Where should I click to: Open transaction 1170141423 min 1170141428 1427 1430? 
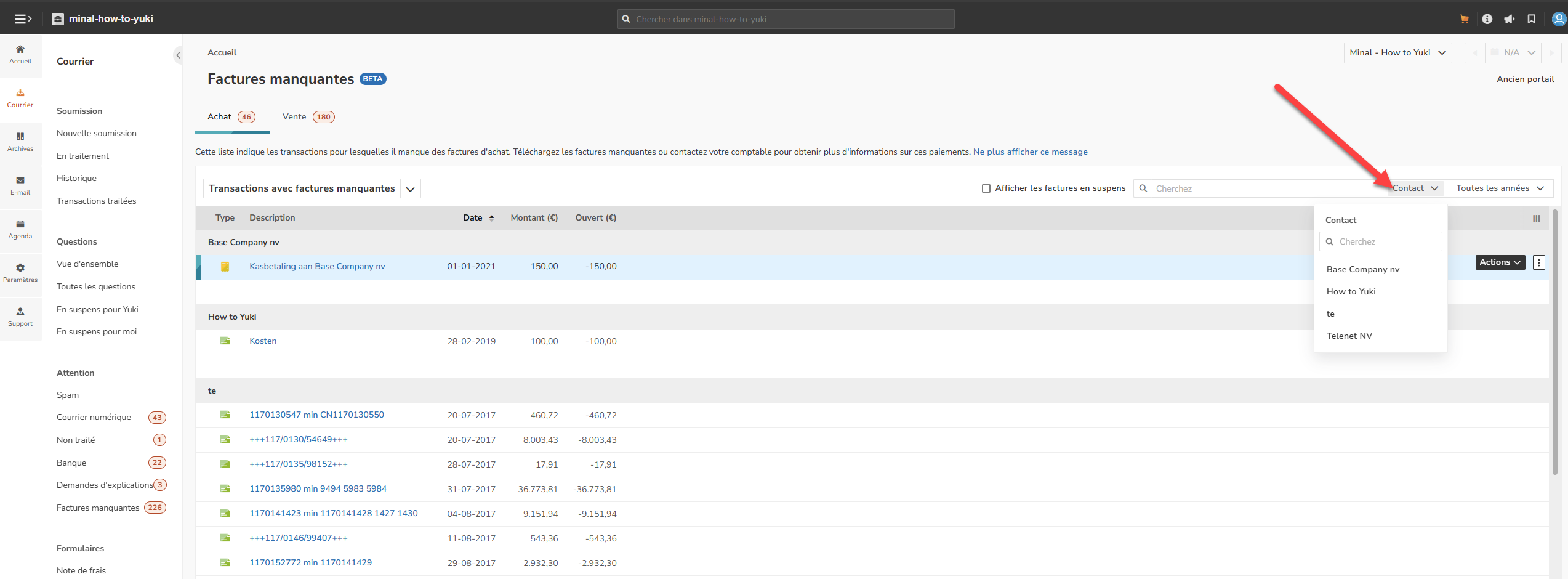[334, 514]
